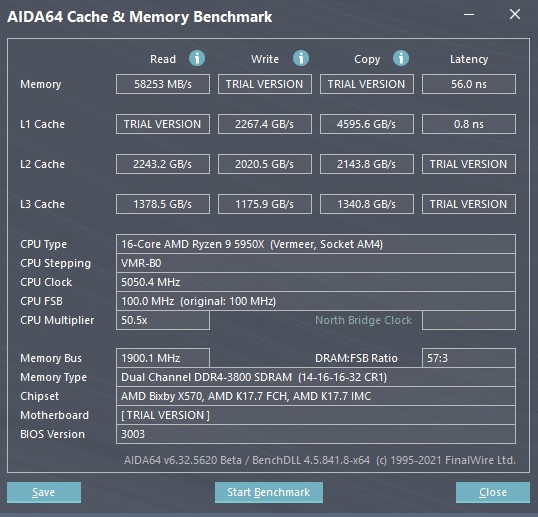Click L1 Cache latency 0.8 ns
This screenshot has height=517, width=538.
(x=469, y=124)
